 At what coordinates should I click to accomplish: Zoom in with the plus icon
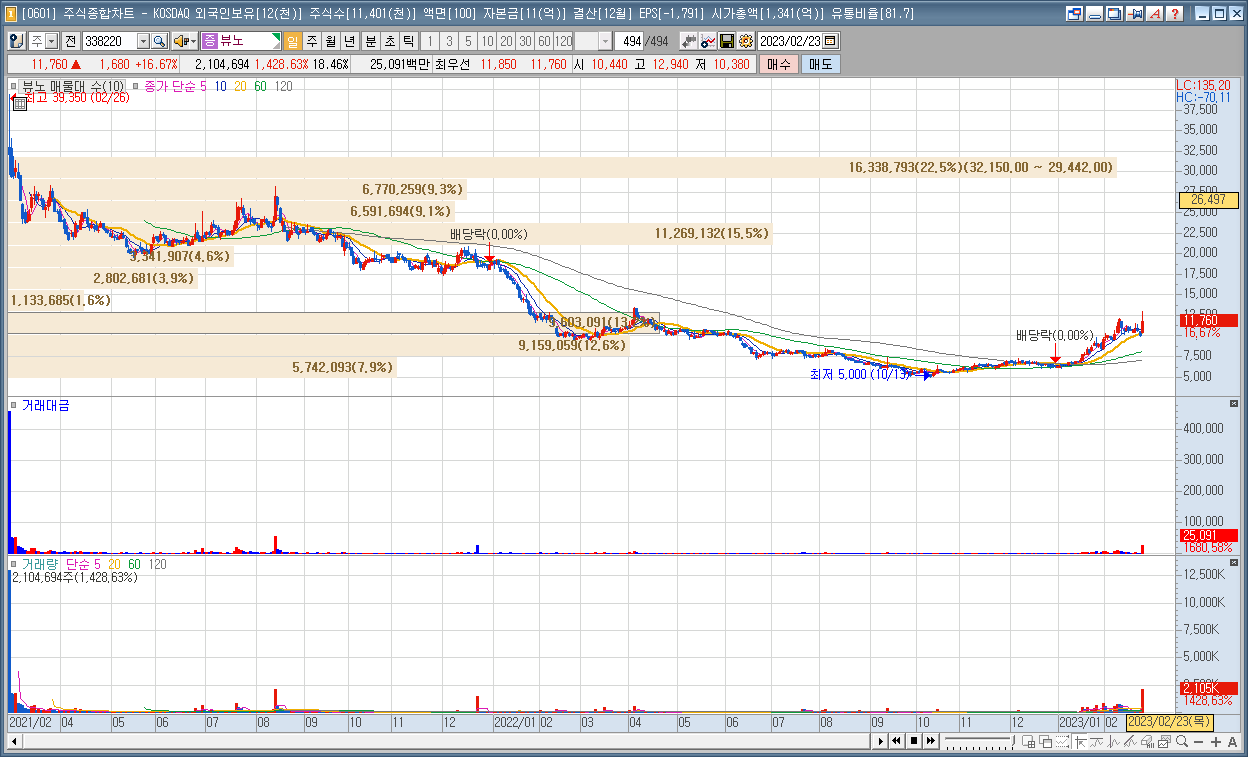click(1215, 741)
